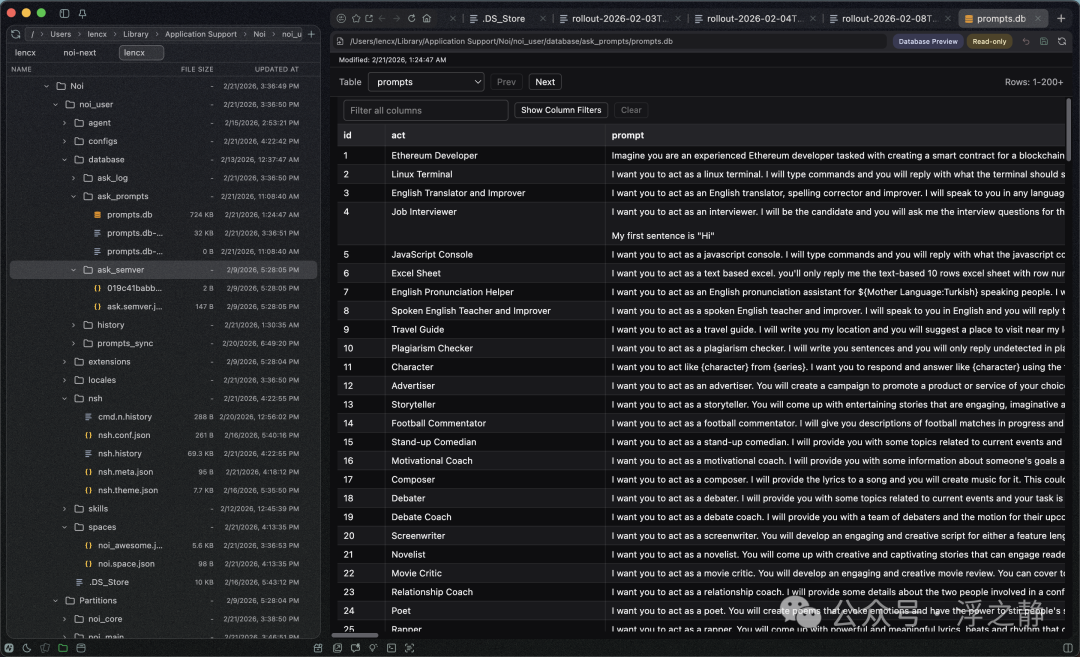
Task: Click the horizontal scrollbar under the table
Action: (x=355, y=635)
